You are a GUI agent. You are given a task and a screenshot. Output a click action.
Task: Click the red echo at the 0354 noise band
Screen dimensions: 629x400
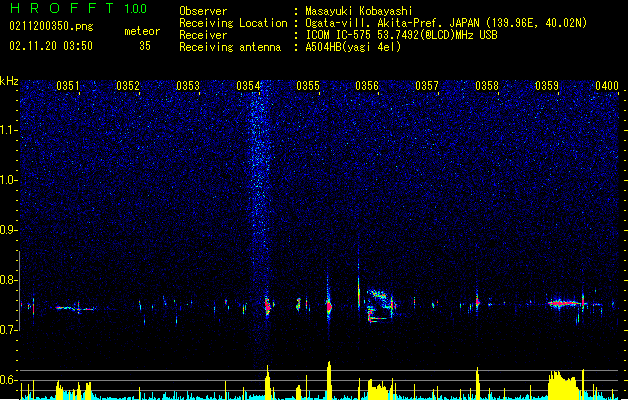tap(268, 307)
